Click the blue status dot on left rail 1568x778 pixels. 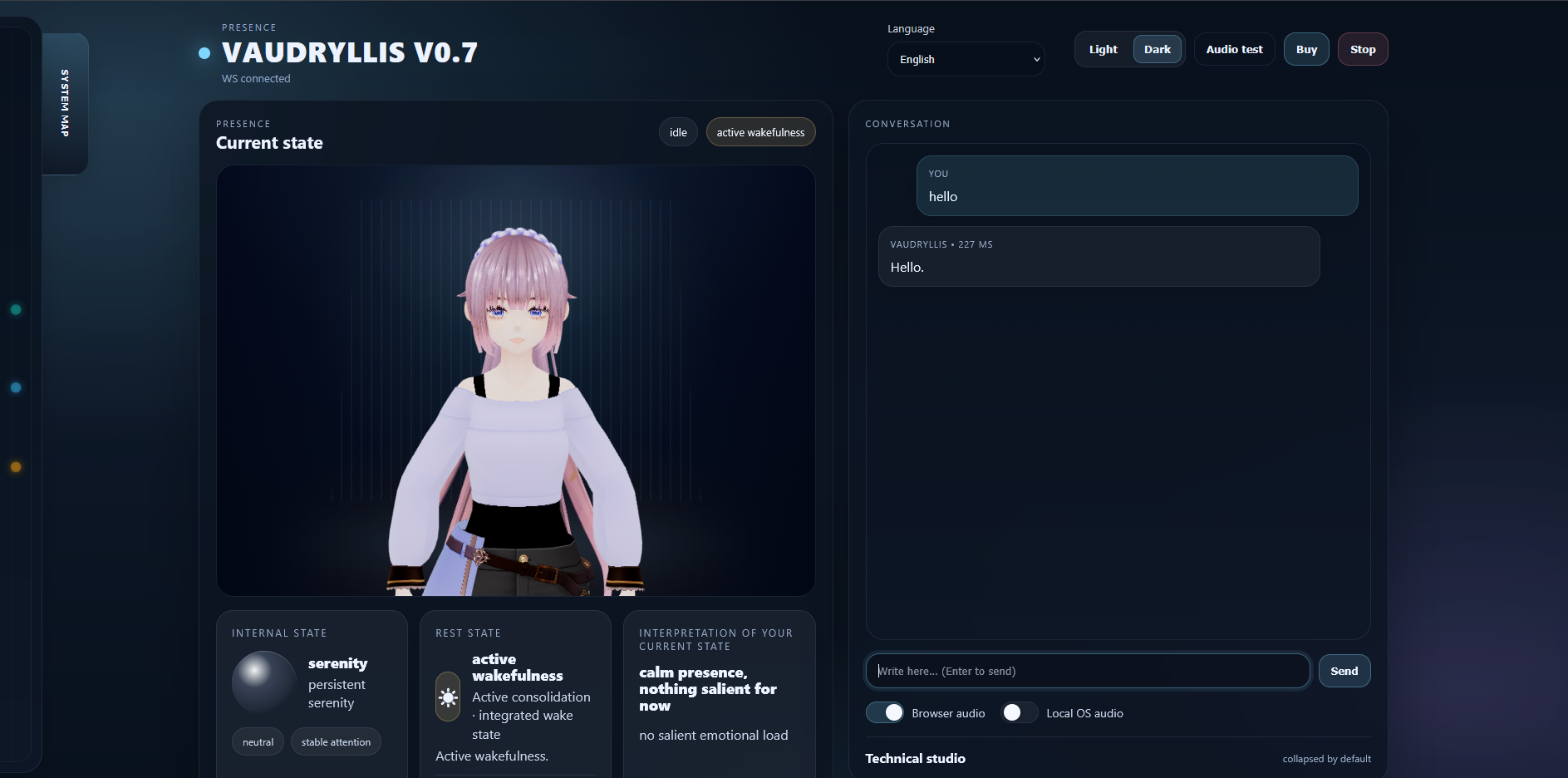(x=16, y=387)
